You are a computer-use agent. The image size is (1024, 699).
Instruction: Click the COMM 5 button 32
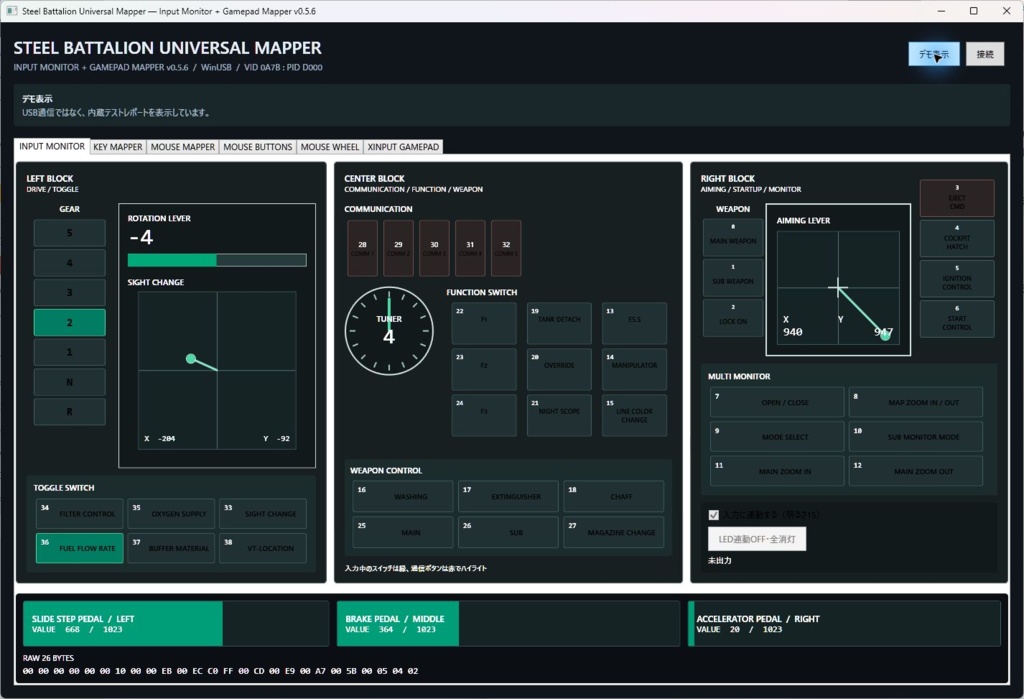click(x=506, y=248)
